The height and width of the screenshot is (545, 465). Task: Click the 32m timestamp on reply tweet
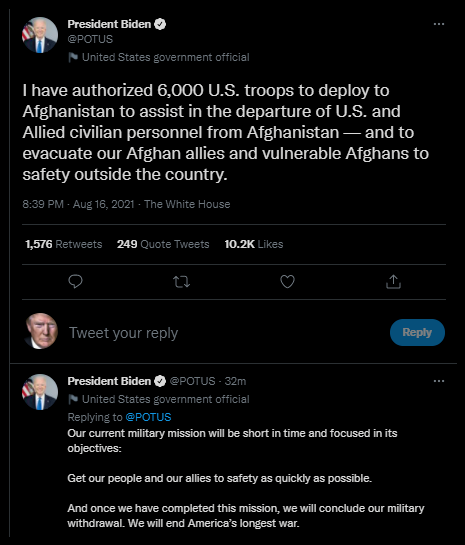click(x=235, y=381)
